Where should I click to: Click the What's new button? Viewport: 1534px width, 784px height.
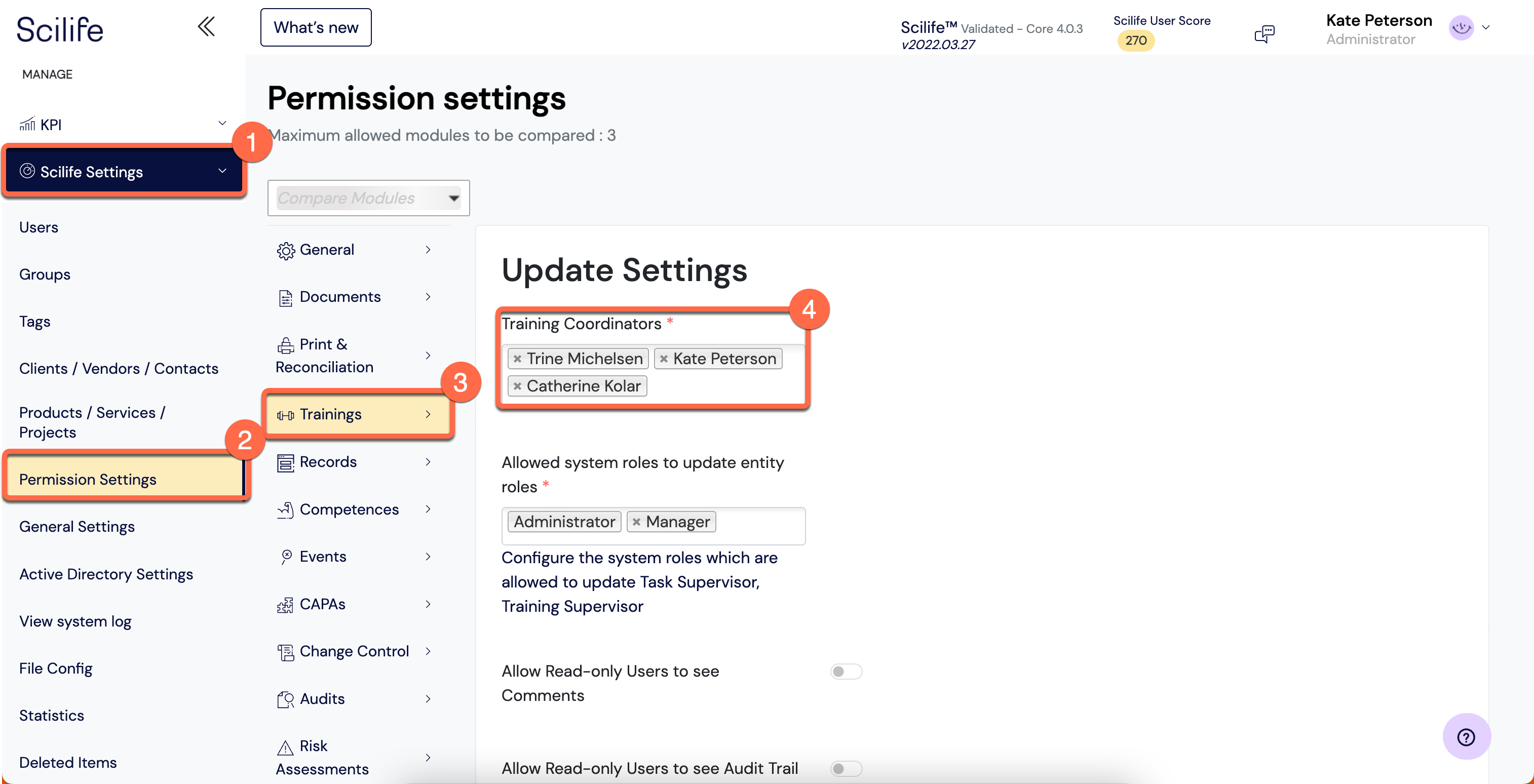(316, 27)
